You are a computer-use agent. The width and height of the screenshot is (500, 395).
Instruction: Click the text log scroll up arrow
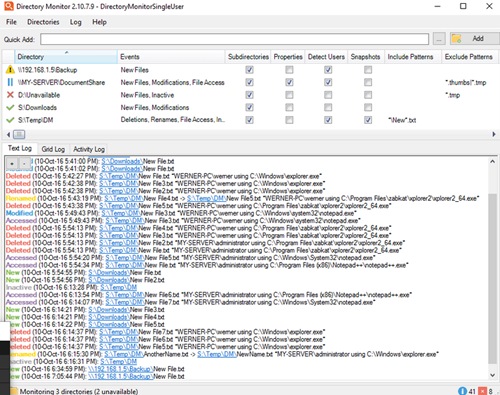coord(492,161)
